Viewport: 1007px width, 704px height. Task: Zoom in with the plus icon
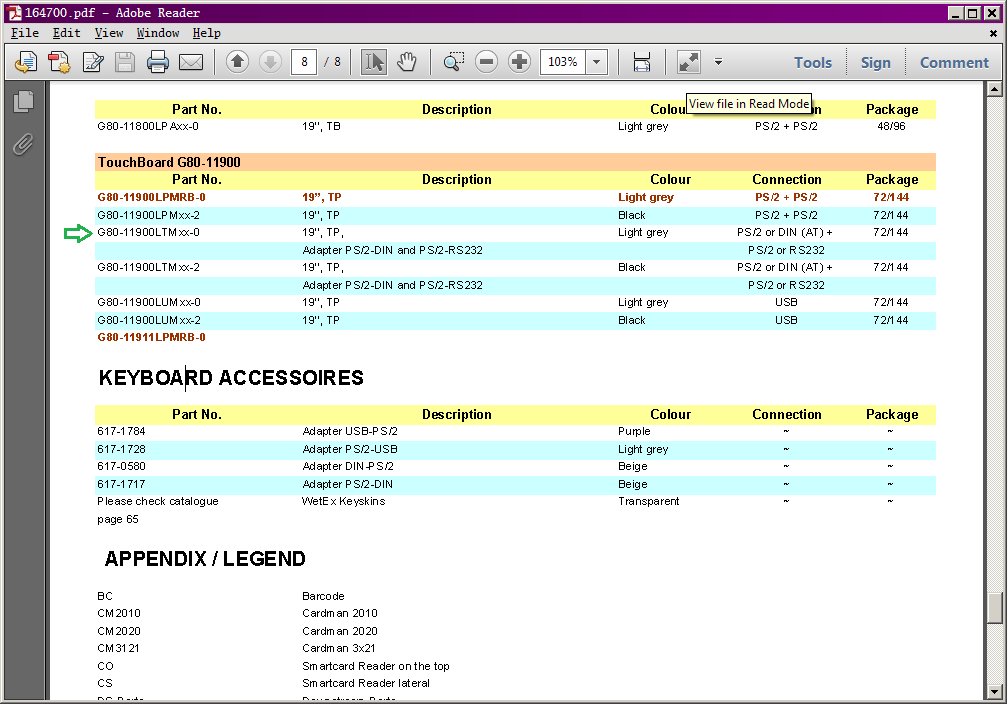click(519, 62)
